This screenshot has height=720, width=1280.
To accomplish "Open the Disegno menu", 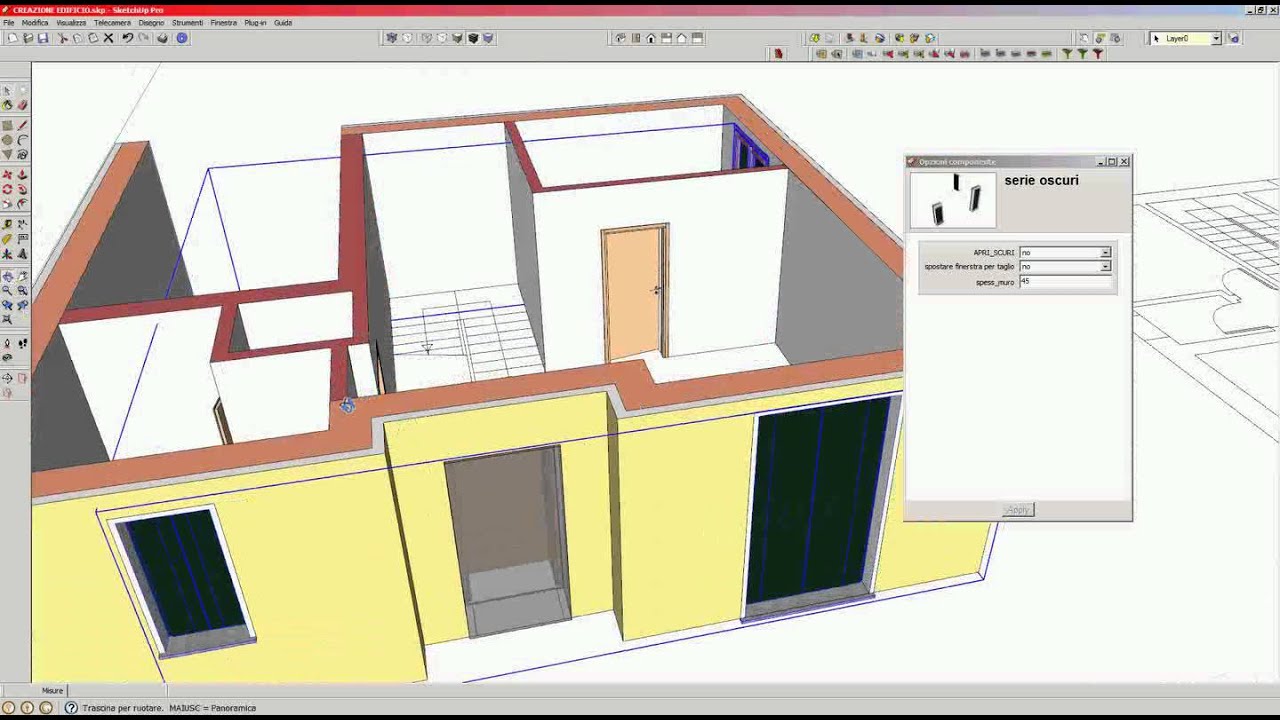I will click(151, 22).
